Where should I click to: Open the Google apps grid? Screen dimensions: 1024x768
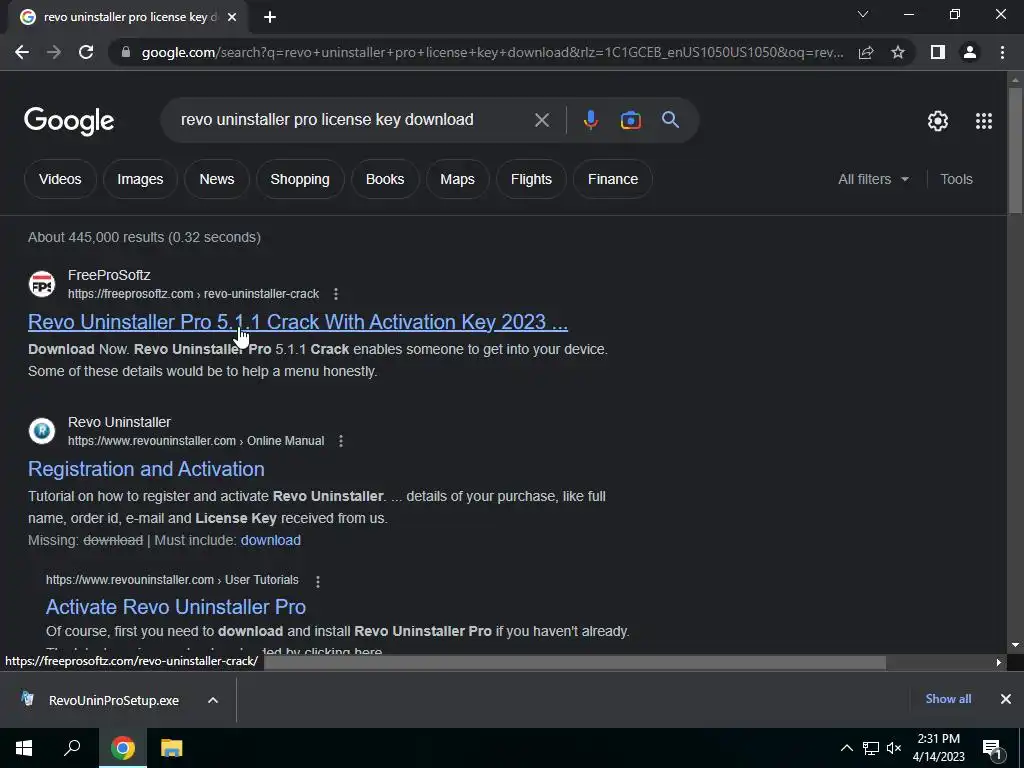pyautogui.click(x=984, y=121)
